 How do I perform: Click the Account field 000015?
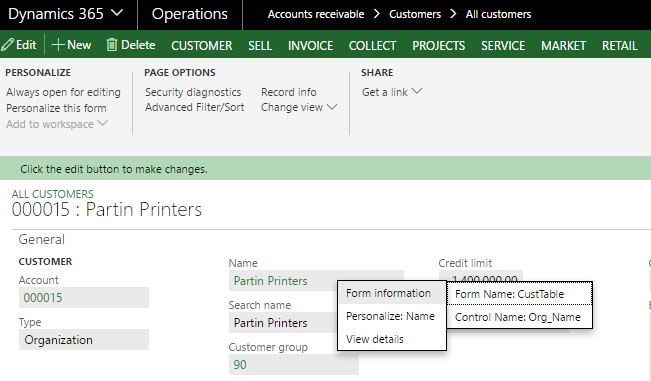click(x=84, y=298)
